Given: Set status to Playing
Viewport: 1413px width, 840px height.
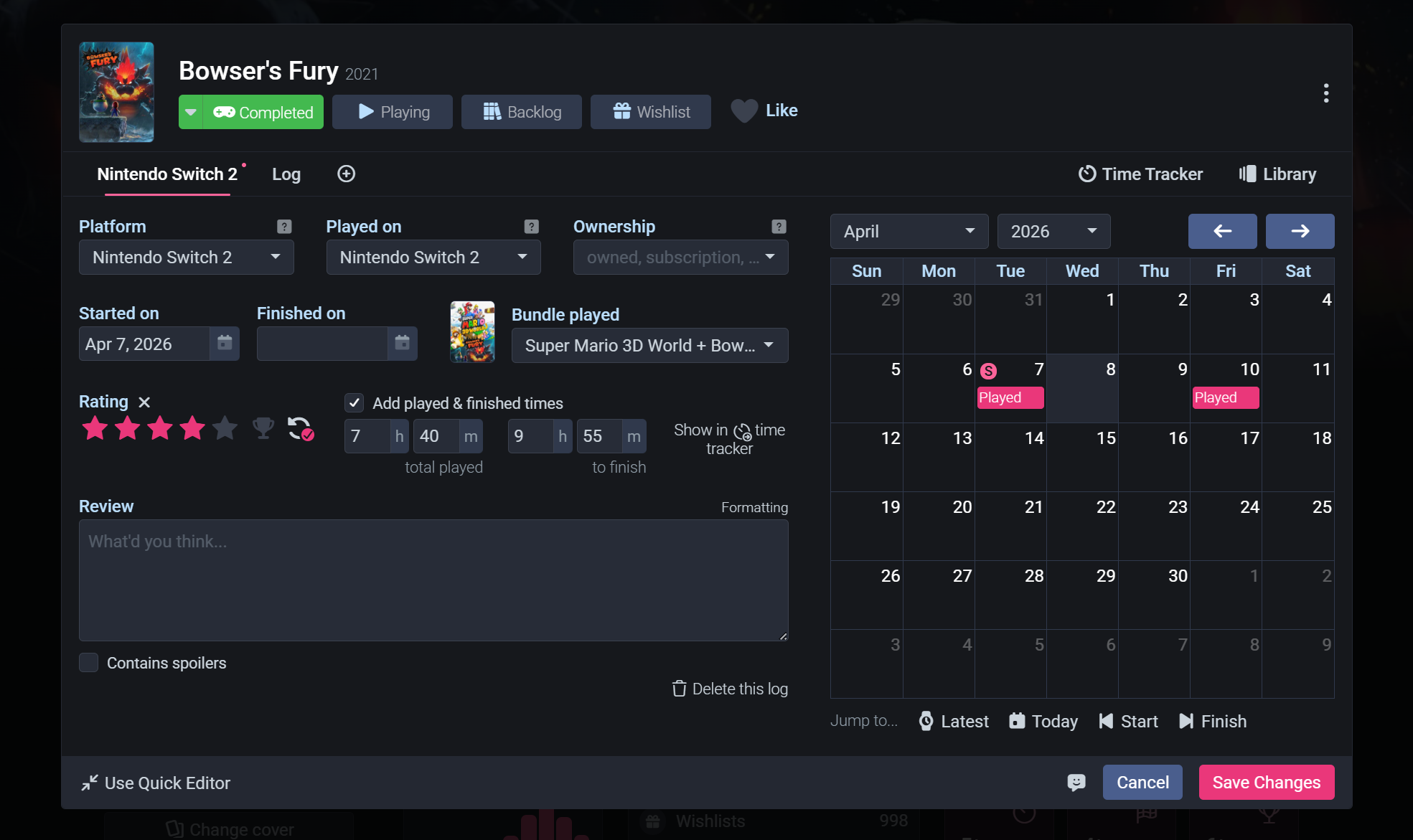Looking at the screenshot, I should (393, 112).
